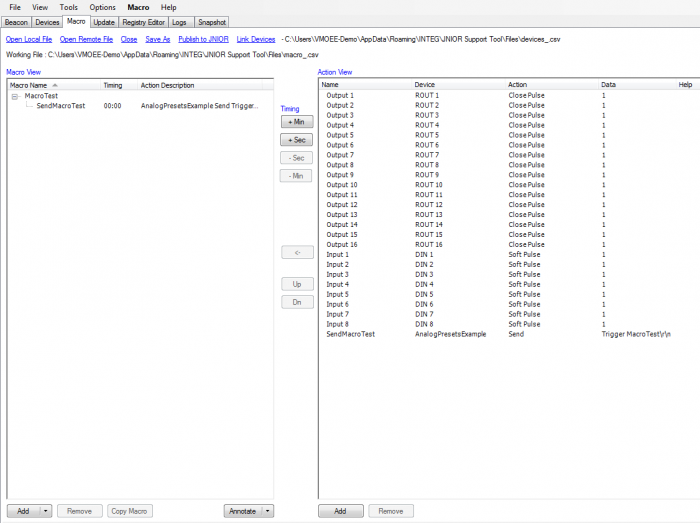
Task: Collapse the MacroTest tree node
Action: coord(15,96)
